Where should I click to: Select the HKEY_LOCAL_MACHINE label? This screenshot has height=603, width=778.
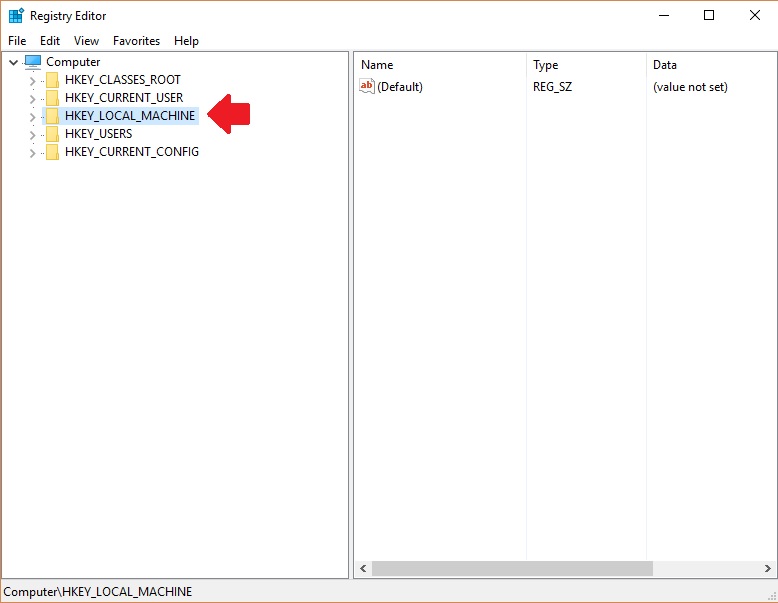point(130,116)
